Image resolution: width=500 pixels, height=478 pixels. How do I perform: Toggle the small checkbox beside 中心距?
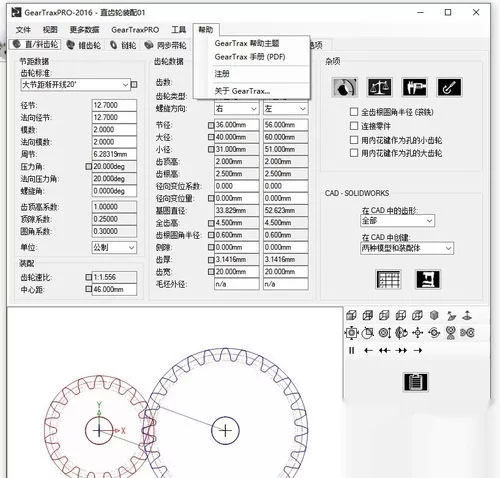88,289
